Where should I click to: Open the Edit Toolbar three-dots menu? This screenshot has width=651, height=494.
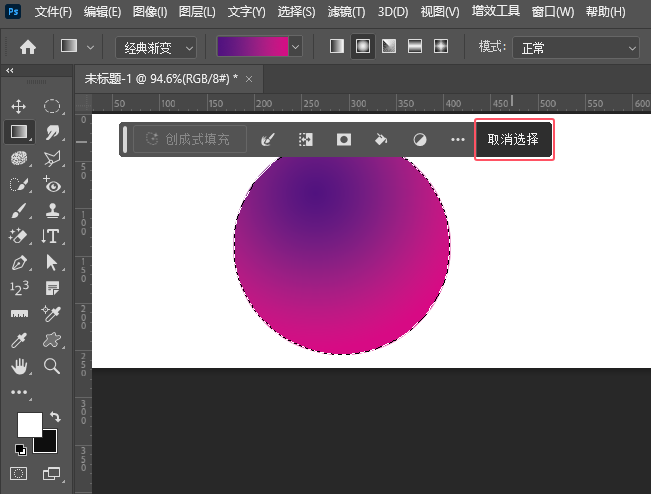click(19, 392)
